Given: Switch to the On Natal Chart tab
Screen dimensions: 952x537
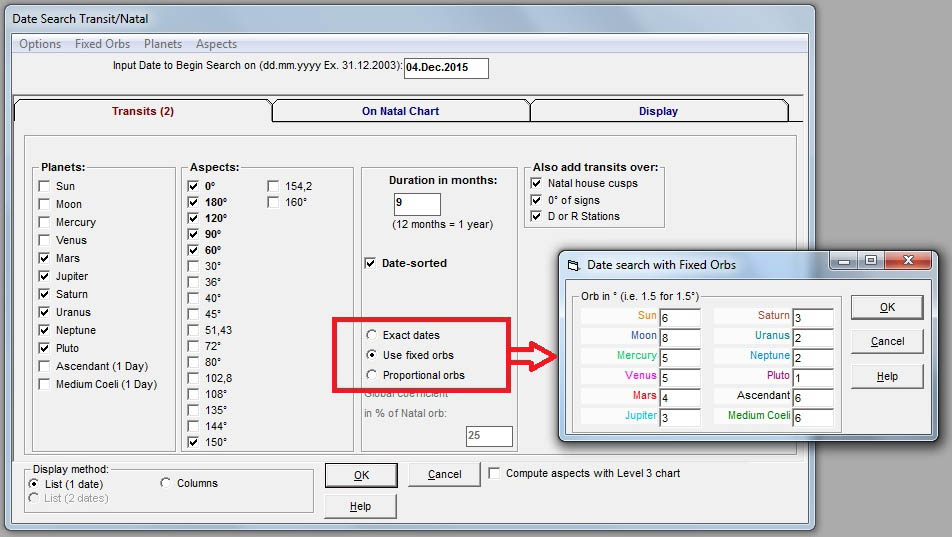Looking at the screenshot, I should coord(400,111).
